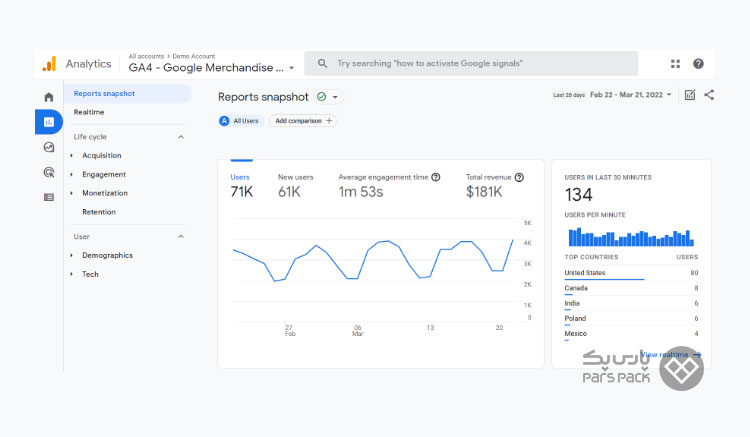Screen dimensions: 750x437
Task: Open Retention report in sidebar
Action: click(x=99, y=212)
